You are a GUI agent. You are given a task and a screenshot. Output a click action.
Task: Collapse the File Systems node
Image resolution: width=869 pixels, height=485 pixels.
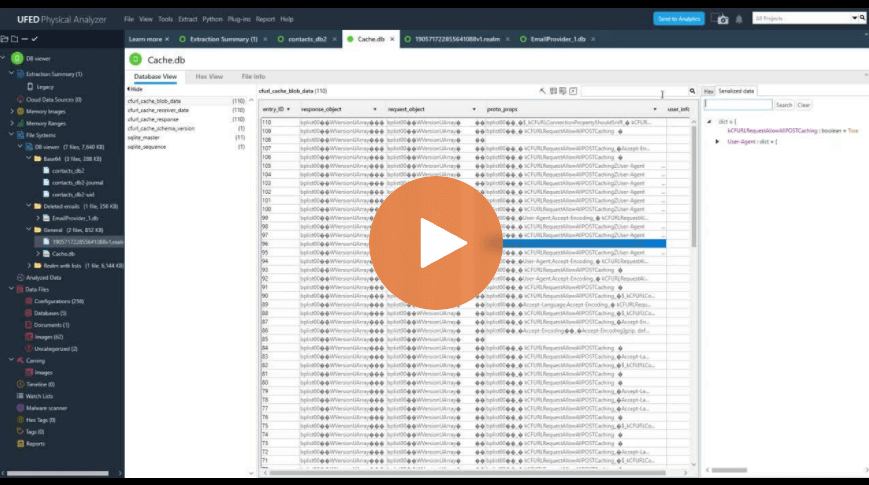(11, 134)
